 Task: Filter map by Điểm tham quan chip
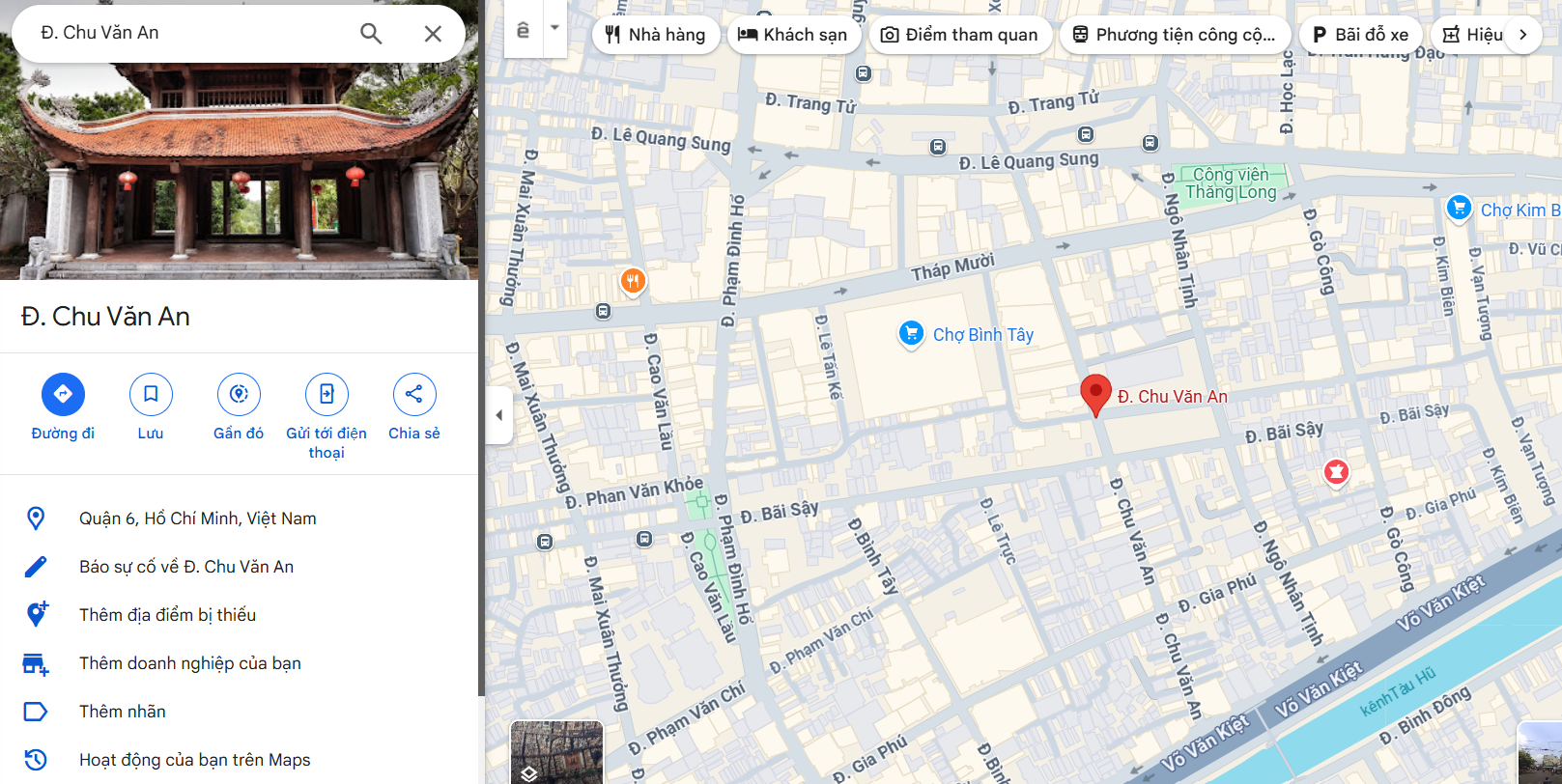click(960, 35)
